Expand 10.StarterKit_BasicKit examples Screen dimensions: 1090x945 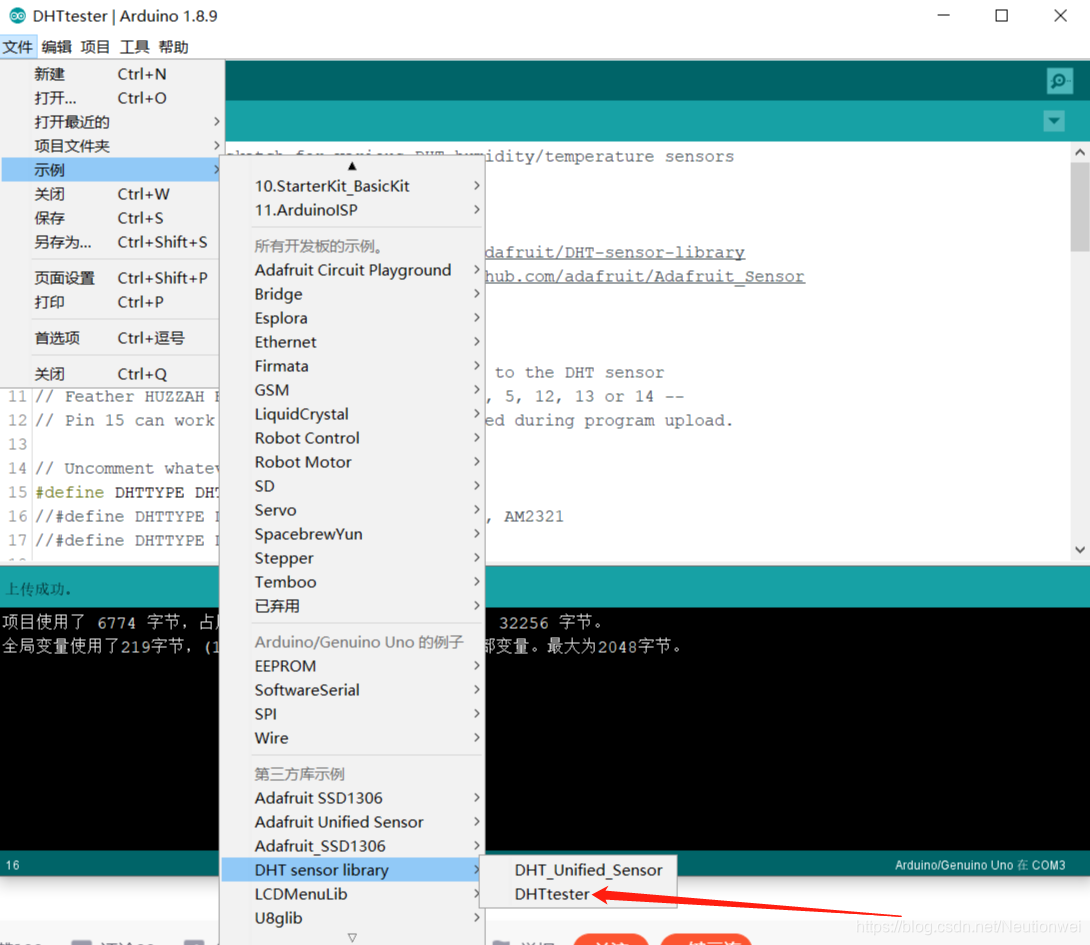(352, 186)
